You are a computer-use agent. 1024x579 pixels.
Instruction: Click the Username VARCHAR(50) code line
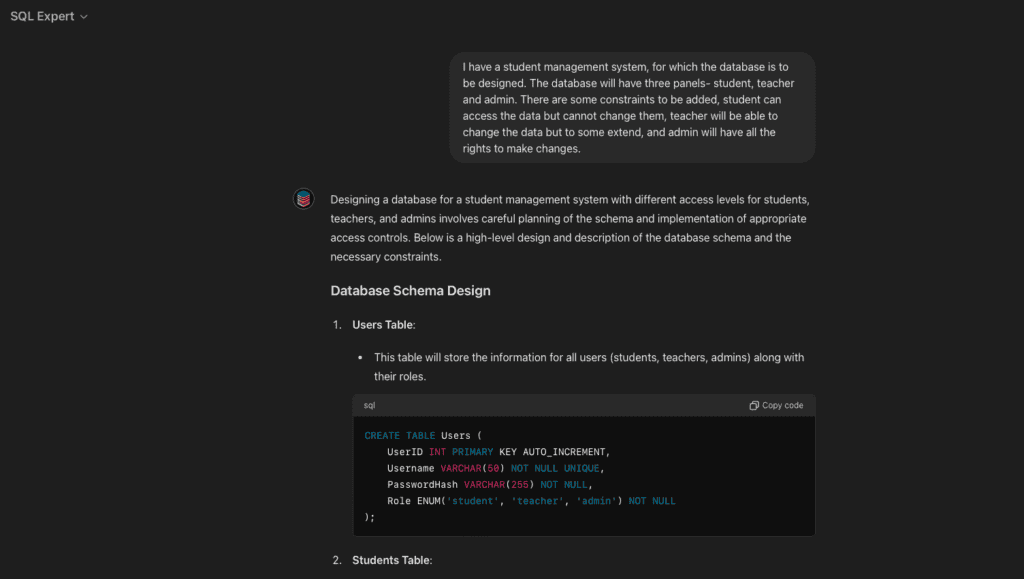[x=496, y=468]
